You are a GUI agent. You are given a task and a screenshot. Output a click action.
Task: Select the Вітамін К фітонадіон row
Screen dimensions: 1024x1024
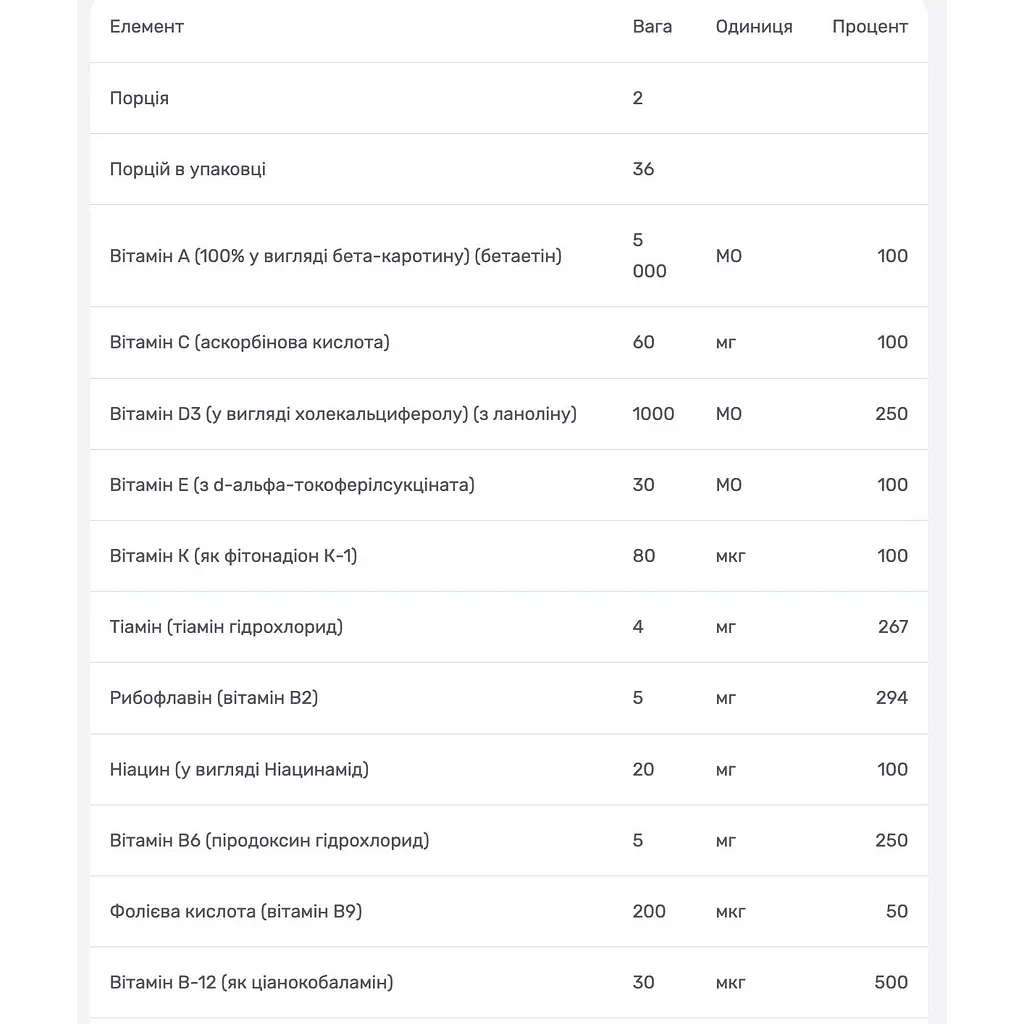[509, 556]
